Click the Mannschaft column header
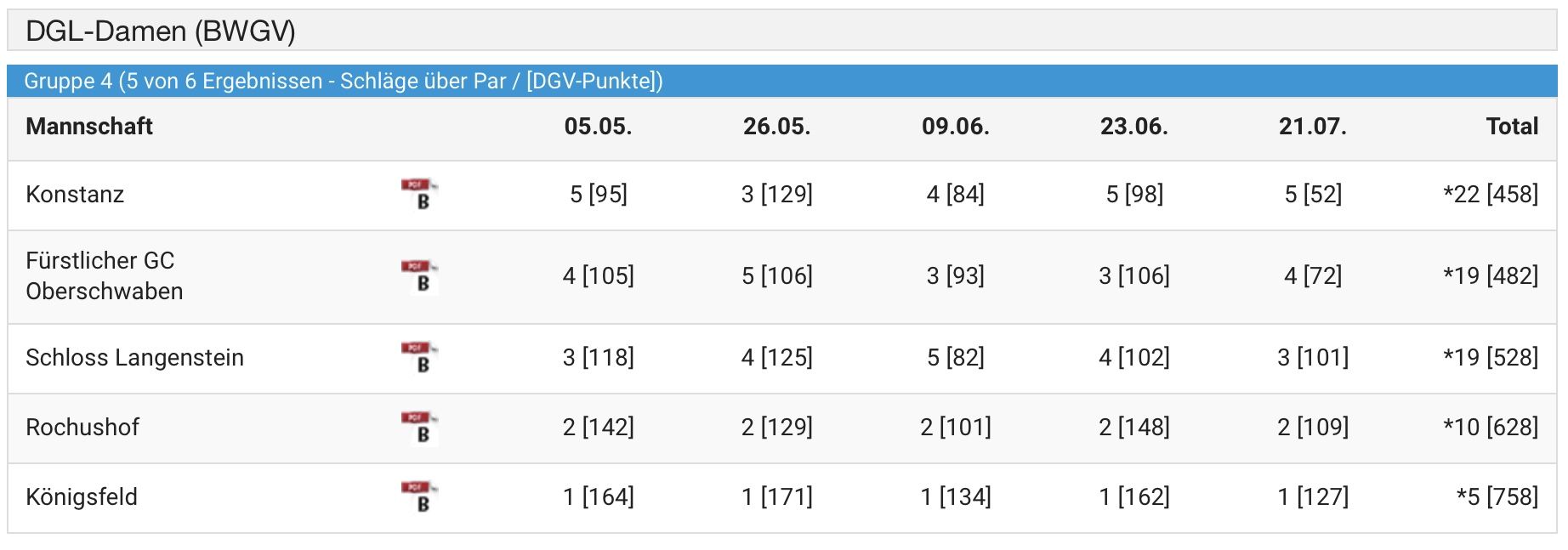This screenshot has width=1568, height=550. tap(89, 127)
